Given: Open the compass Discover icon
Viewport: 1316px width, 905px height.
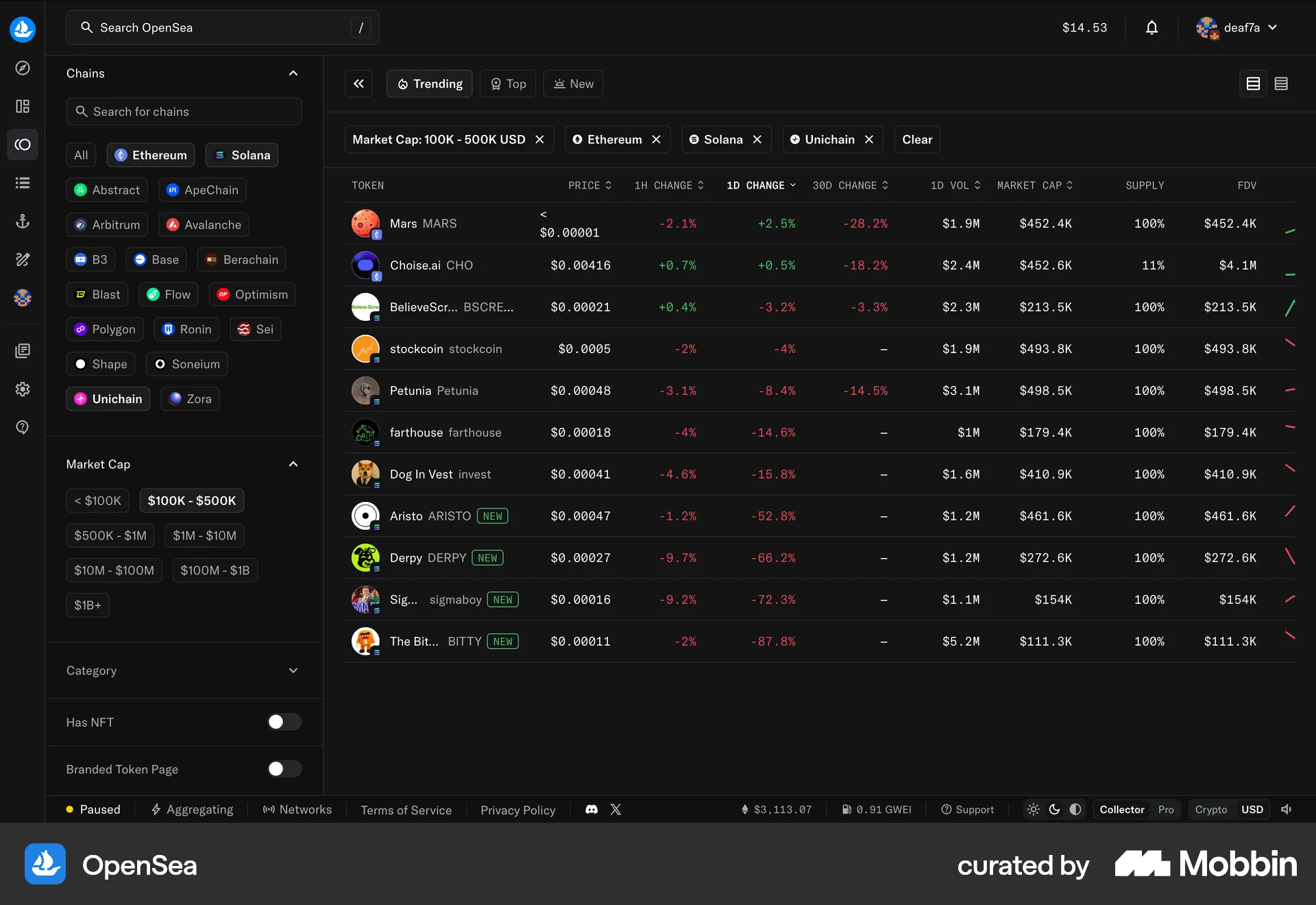Looking at the screenshot, I should (23, 68).
